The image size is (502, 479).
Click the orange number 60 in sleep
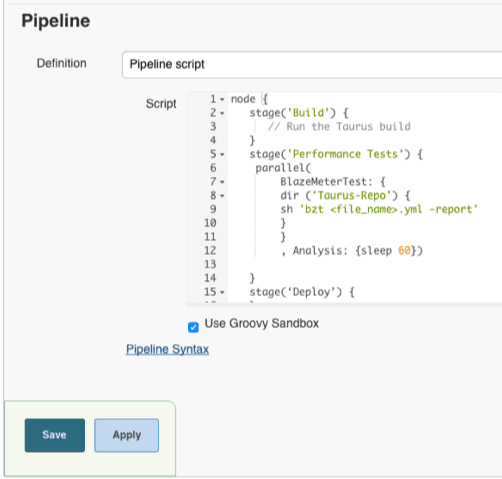pos(404,250)
